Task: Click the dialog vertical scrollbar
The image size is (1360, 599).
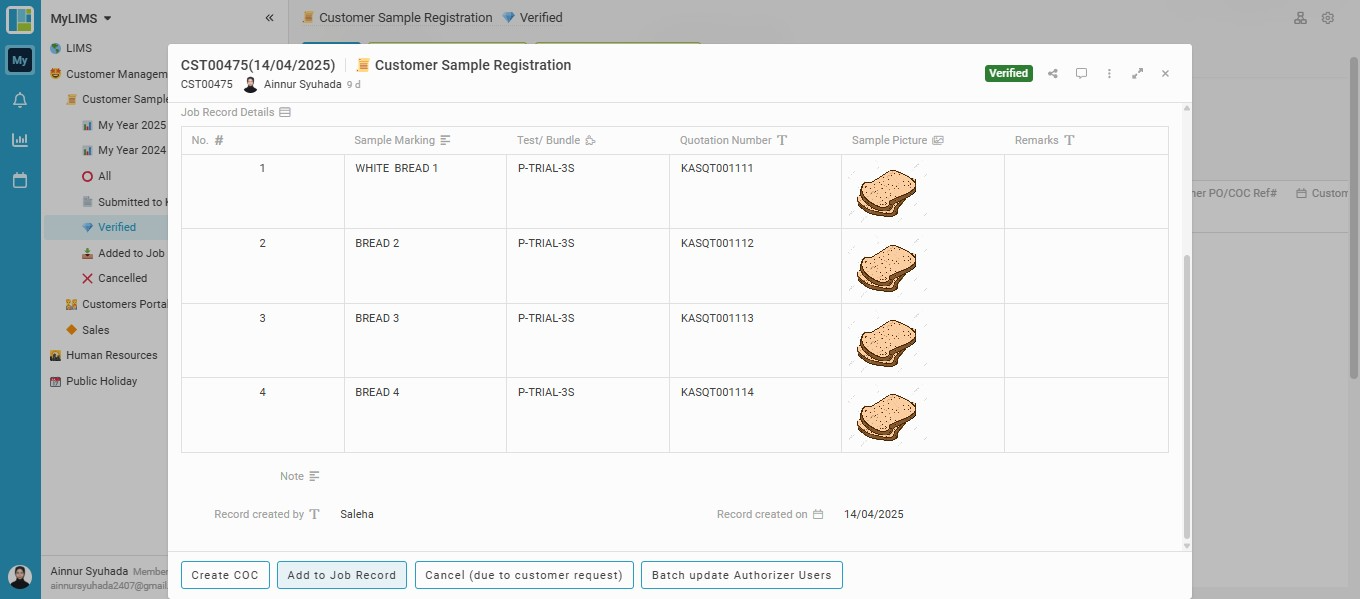Action: pyautogui.click(x=1187, y=396)
